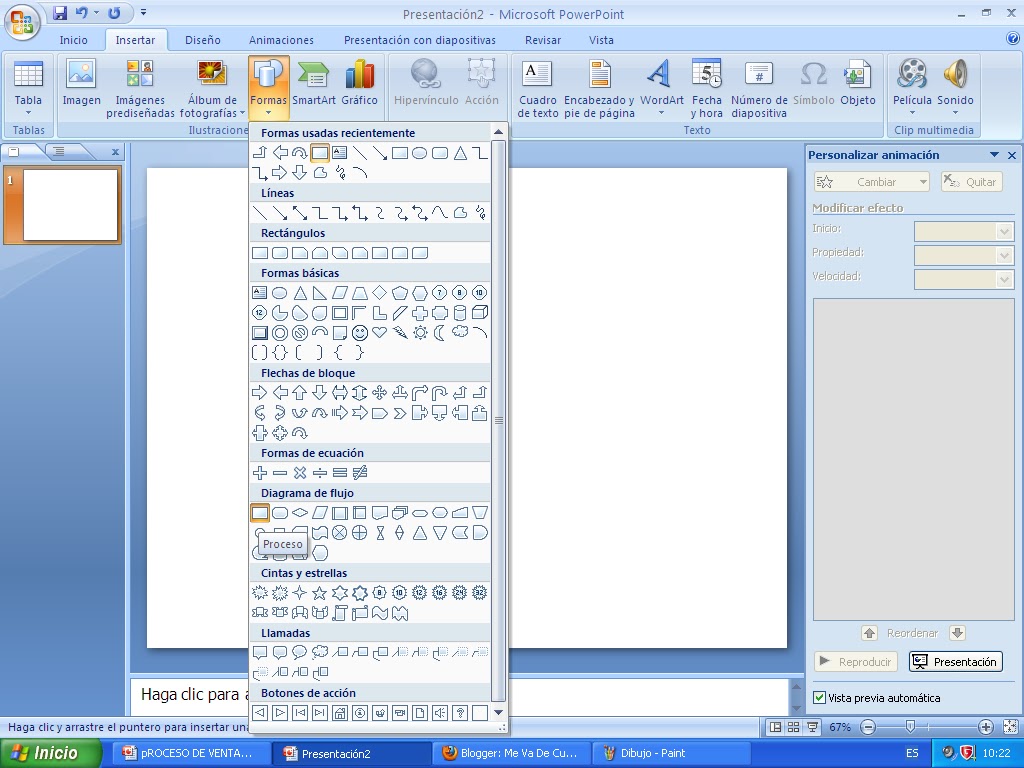Expand the quick access toolbar customize arrow

pos(143,12)
